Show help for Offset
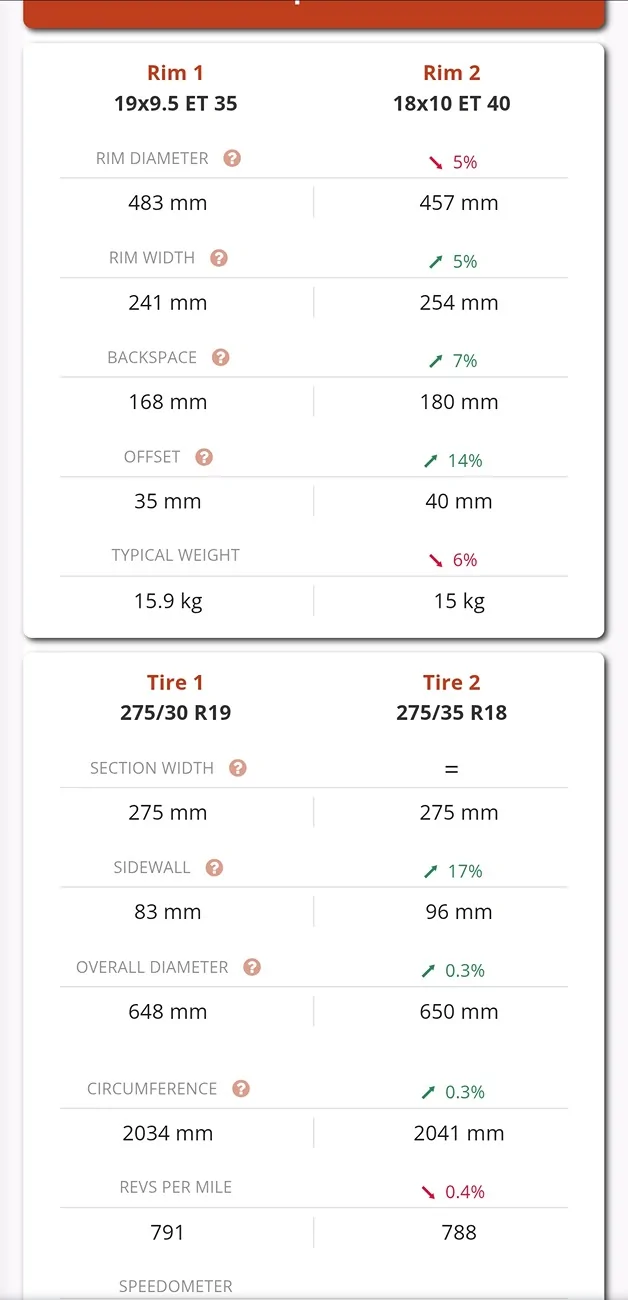628x1300 pixels. point(204,457)
